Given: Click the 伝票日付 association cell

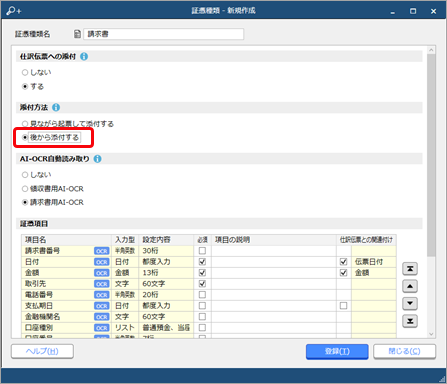Looking at the screenshot, I should pos(374,262).
